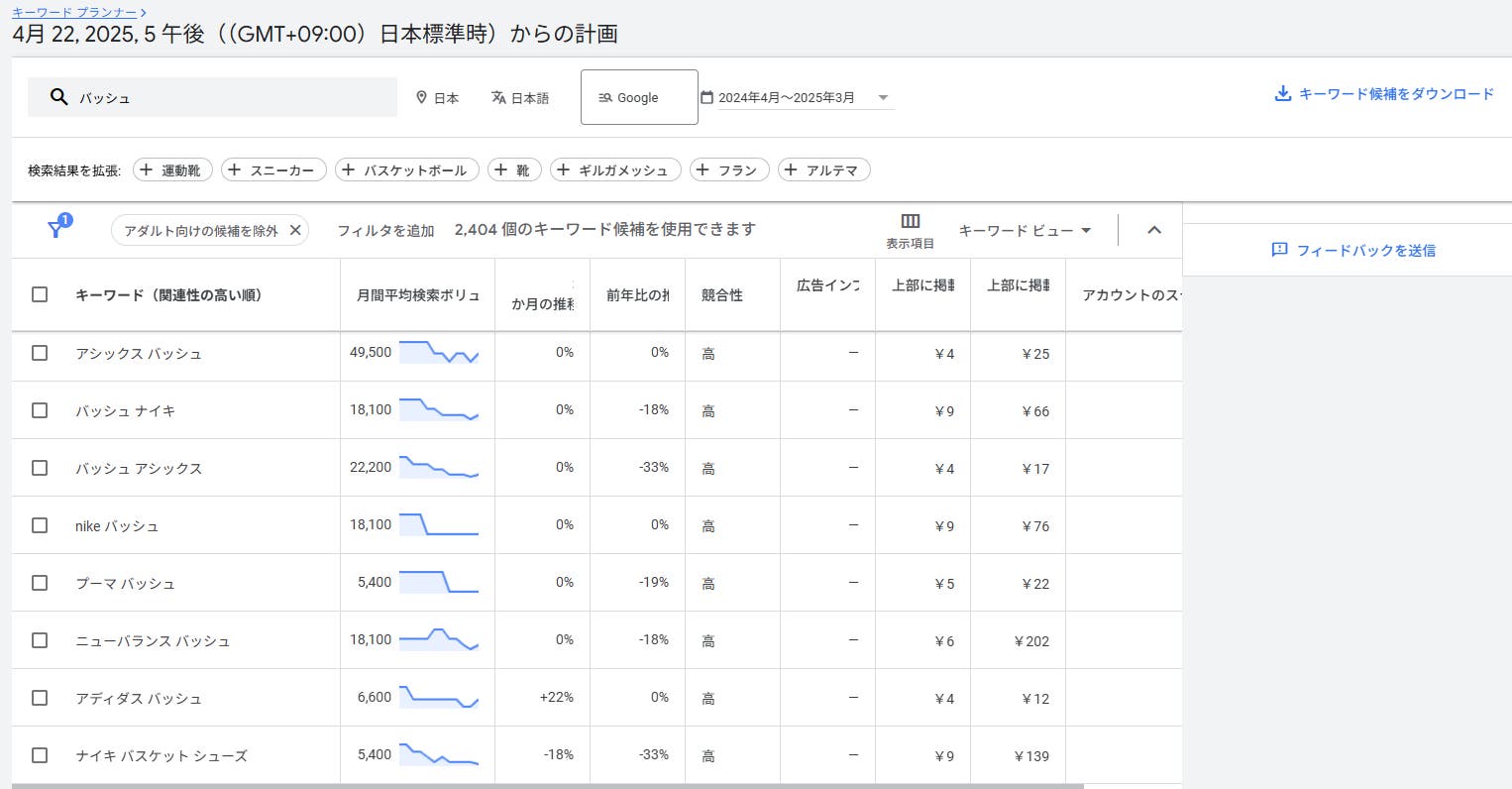Click フィードバックを送信 link

[1366, 250]
